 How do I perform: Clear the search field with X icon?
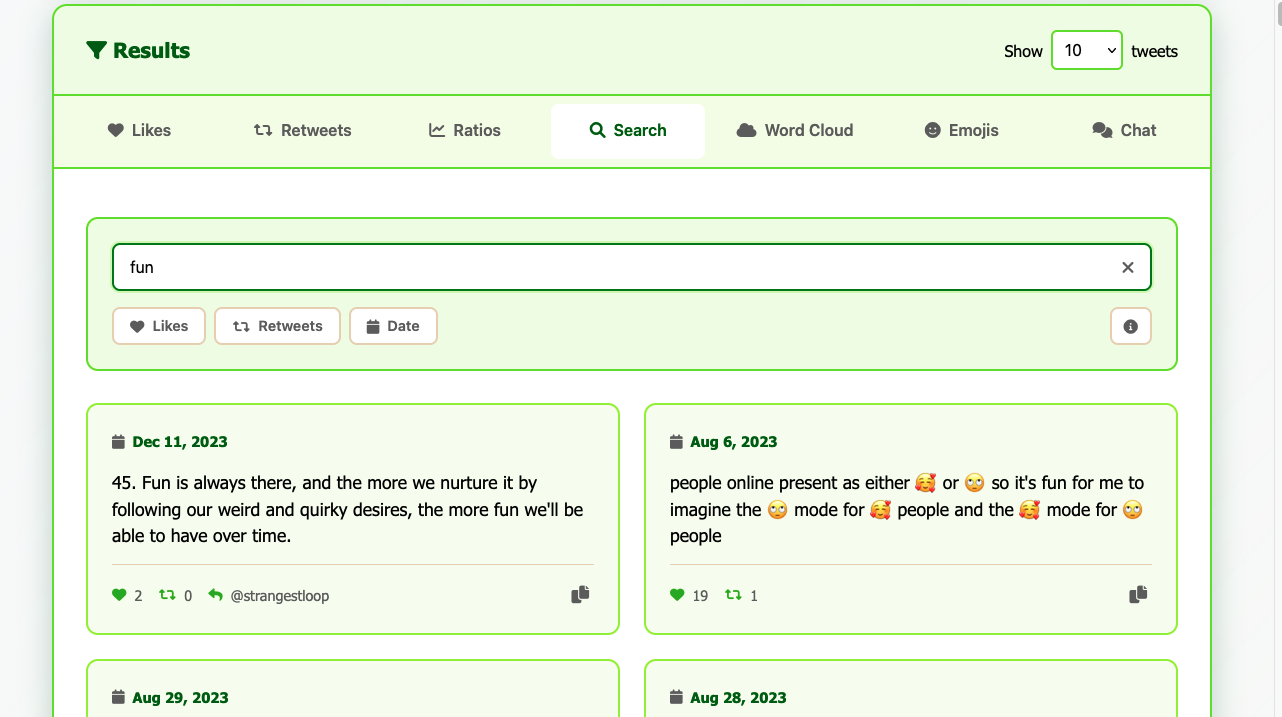point(1127,267)
